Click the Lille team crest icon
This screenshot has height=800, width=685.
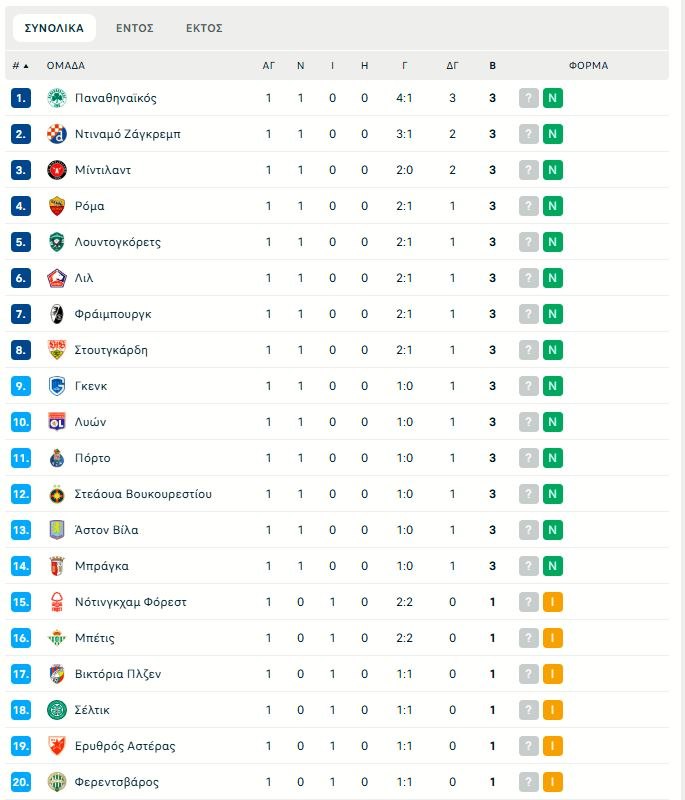click(56, 278)
